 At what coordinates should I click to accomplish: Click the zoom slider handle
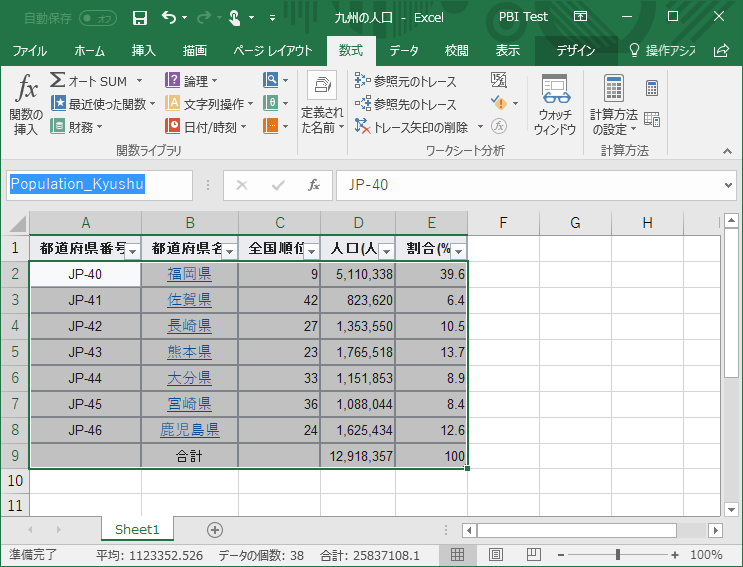click(617, 555)
